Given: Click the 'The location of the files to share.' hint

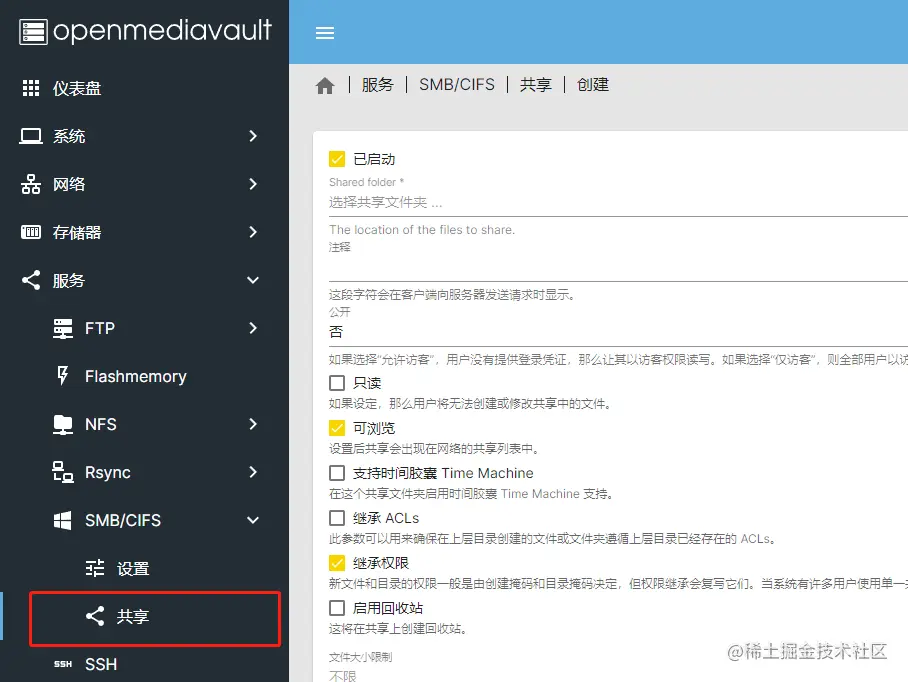Looking at the screenshot, I should (x=422, y=230).
